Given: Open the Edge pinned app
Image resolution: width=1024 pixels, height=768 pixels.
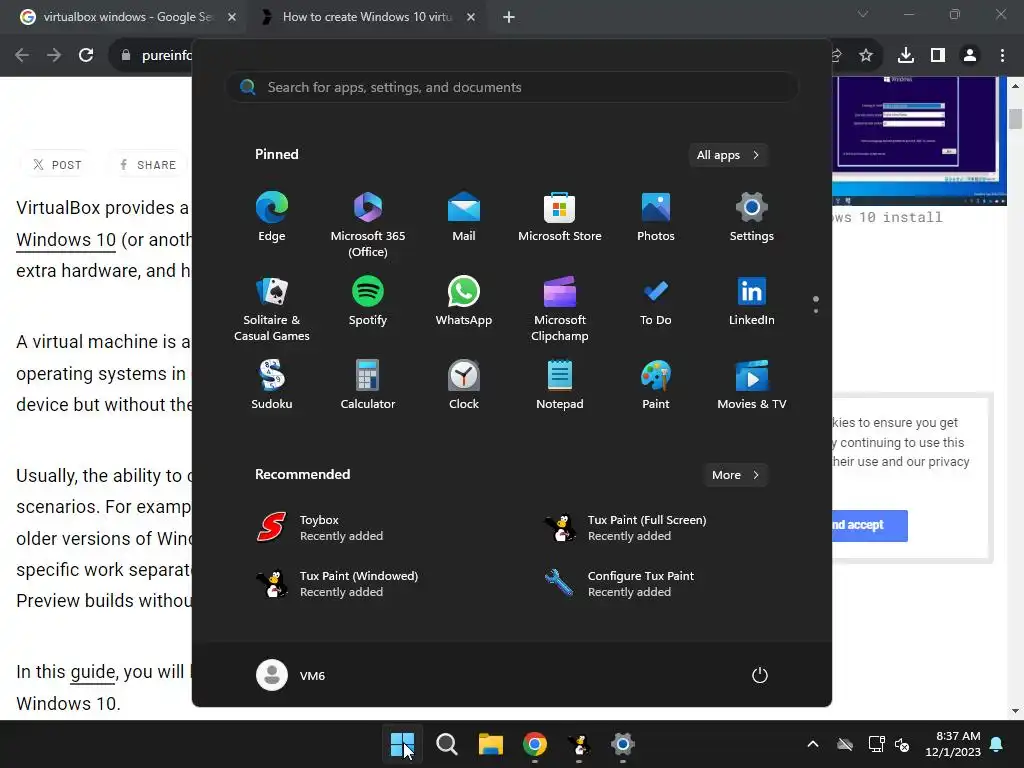Looking at the screenshot, I should (x=272, y=217).
